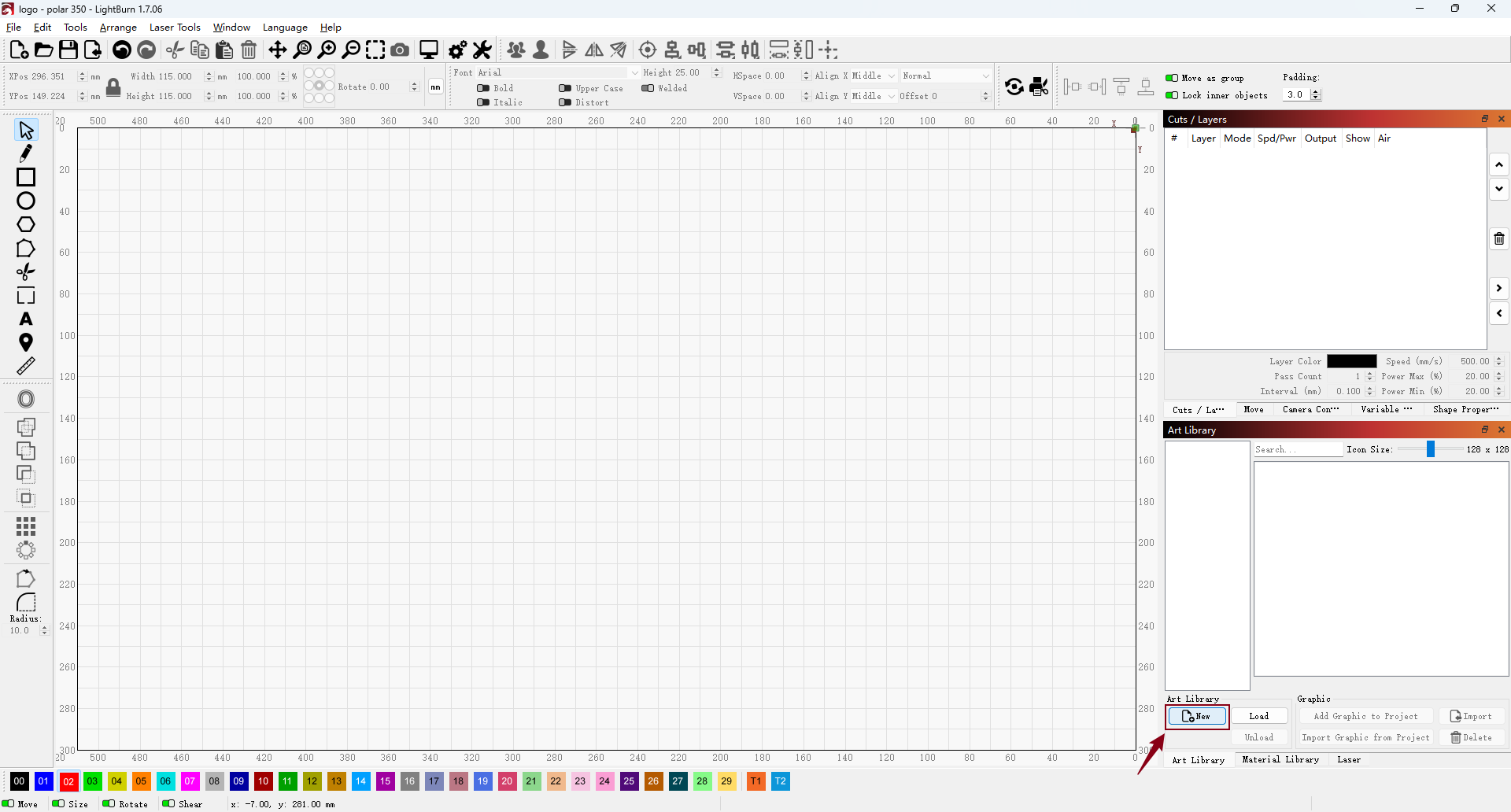Open Settings gear icon

(457, 50)
